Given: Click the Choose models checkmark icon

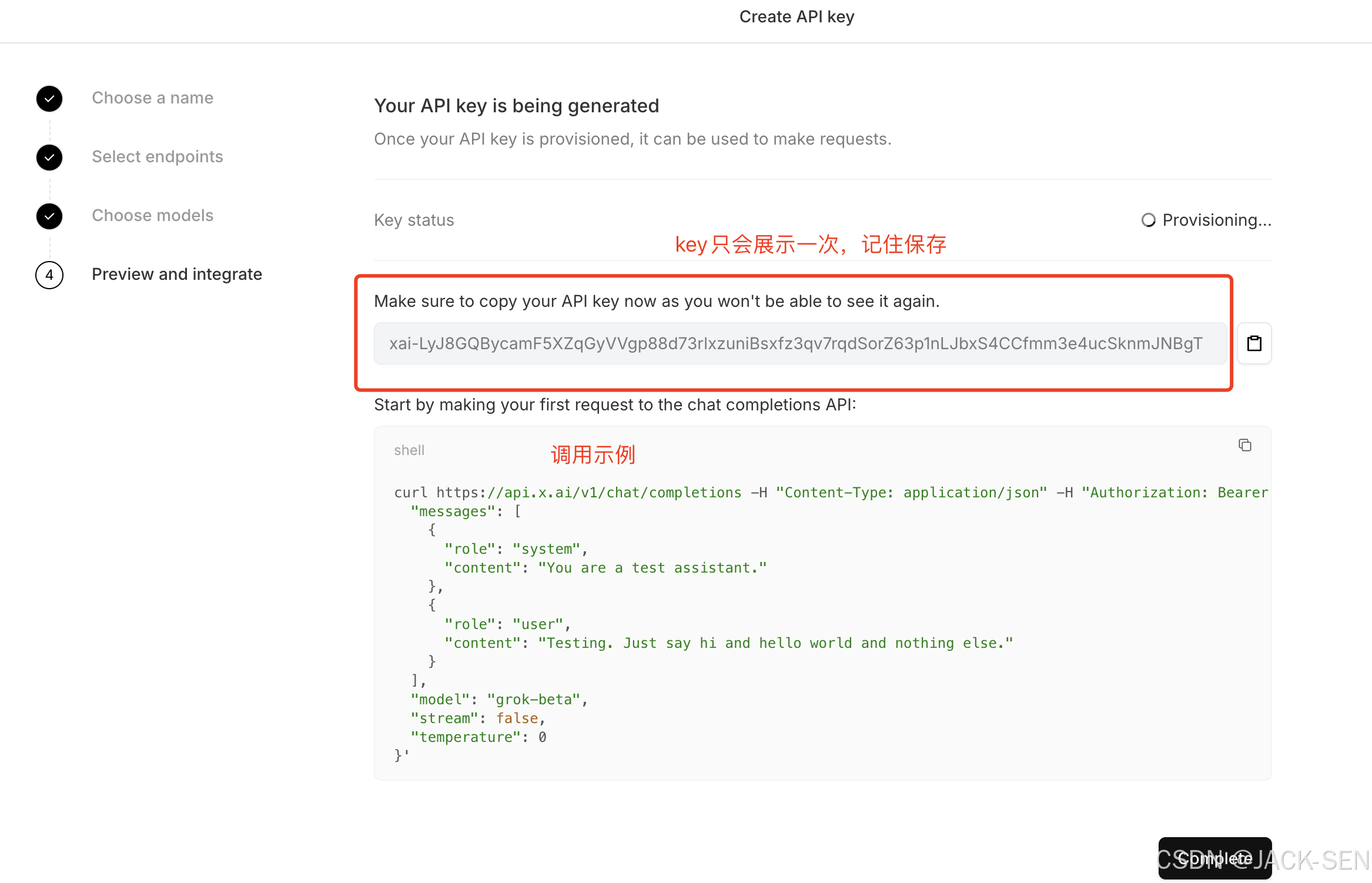Looking at the screenshot, I should tap(49, 216).
